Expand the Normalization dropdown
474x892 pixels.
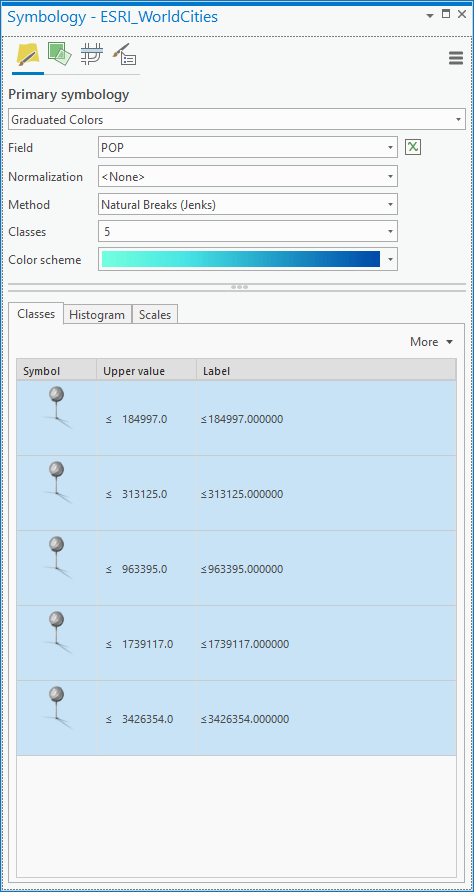click(248, 176)
